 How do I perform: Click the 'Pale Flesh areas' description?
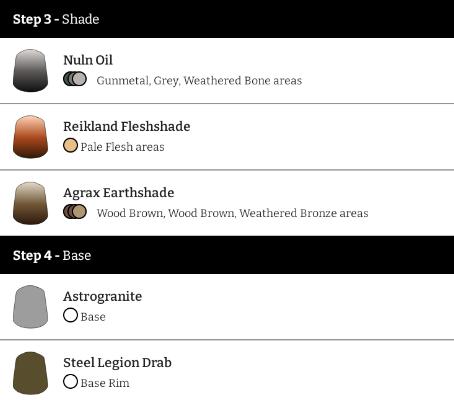[122, 147]
